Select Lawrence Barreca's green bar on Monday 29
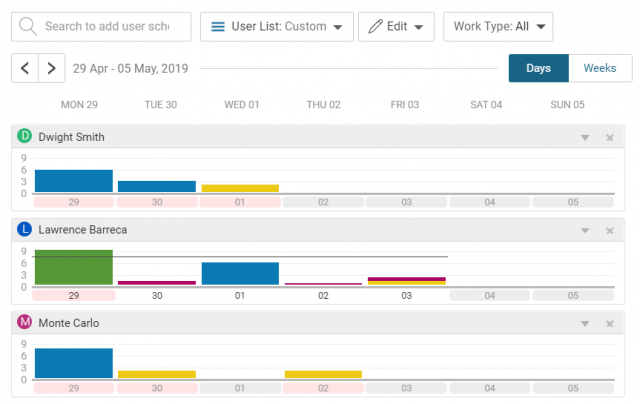 (73, 267)
